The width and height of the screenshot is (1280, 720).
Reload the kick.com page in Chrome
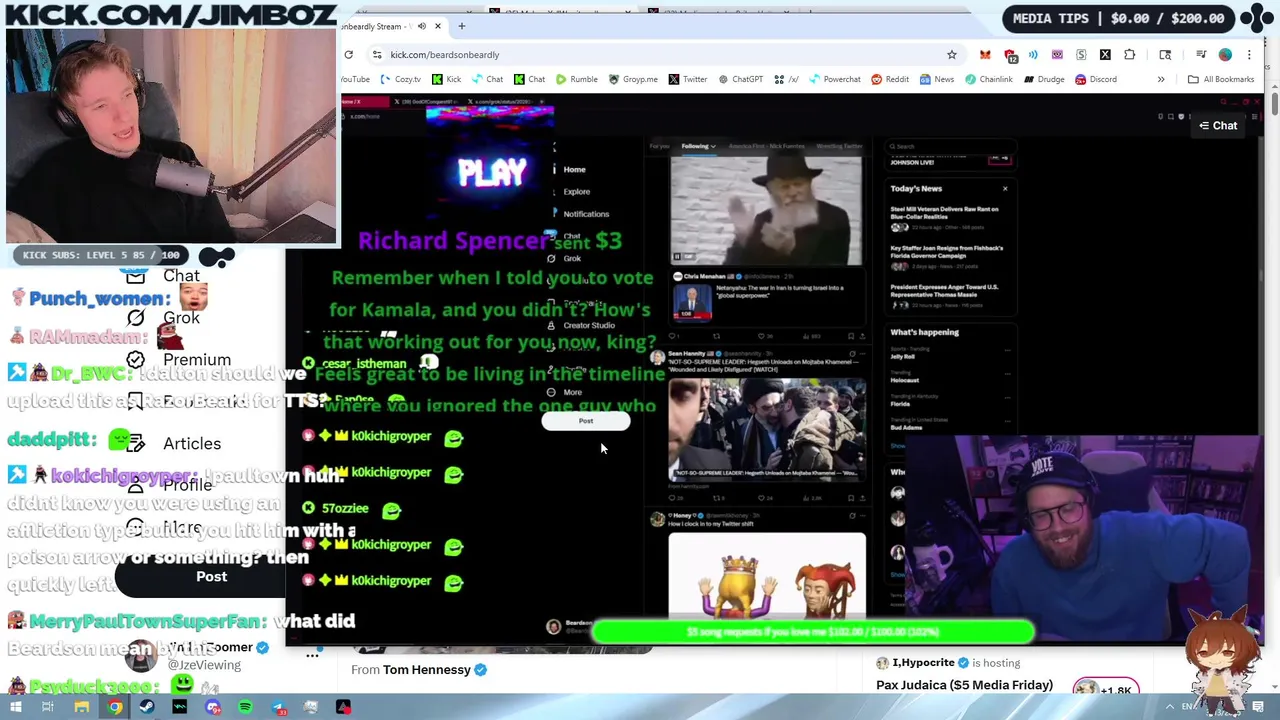(x=348, y=54)
